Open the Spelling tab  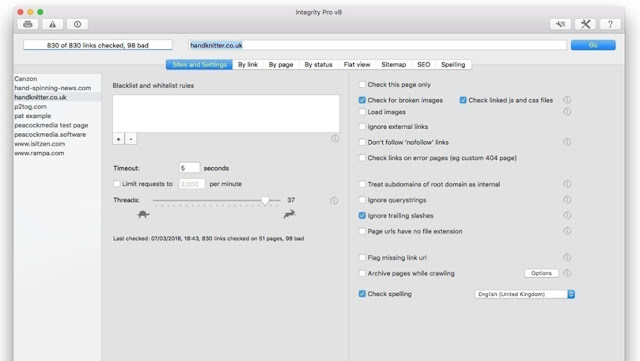coord(453,65)
